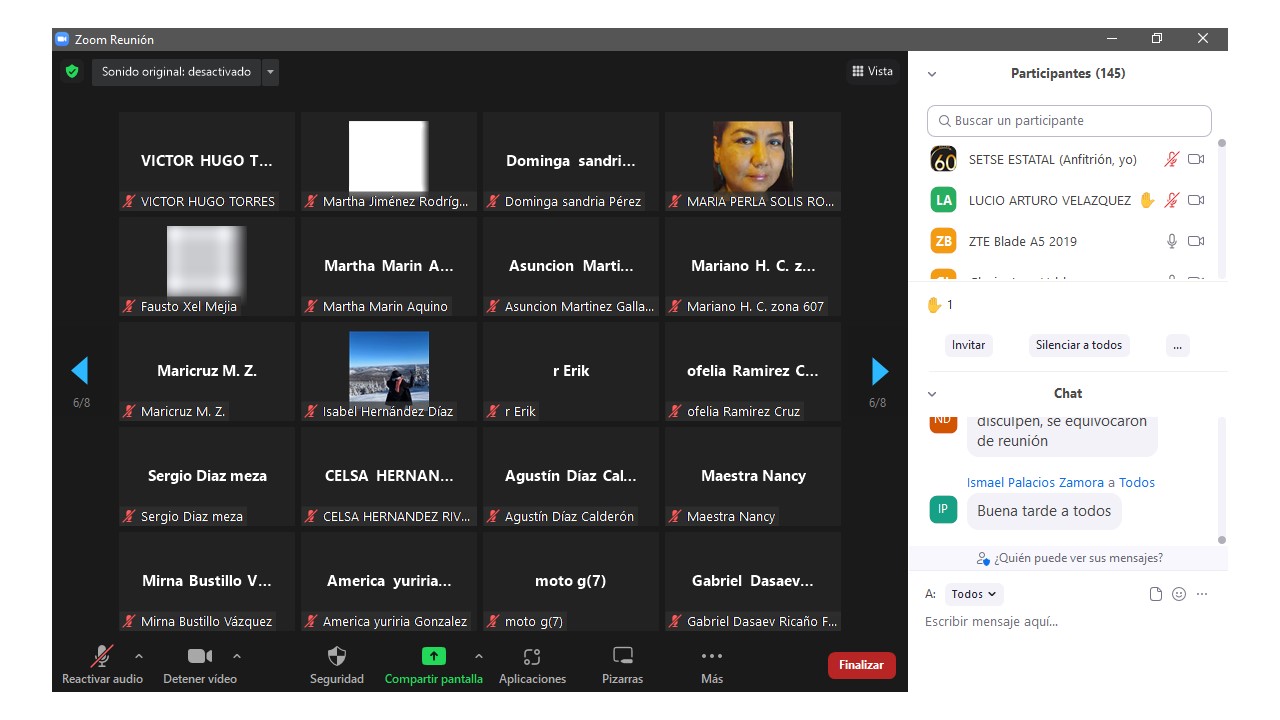Lower LUCIO ARTURO VELAZQUEZ raised hand
The height and width of the screenshot is (720, 1280).
1147,200
